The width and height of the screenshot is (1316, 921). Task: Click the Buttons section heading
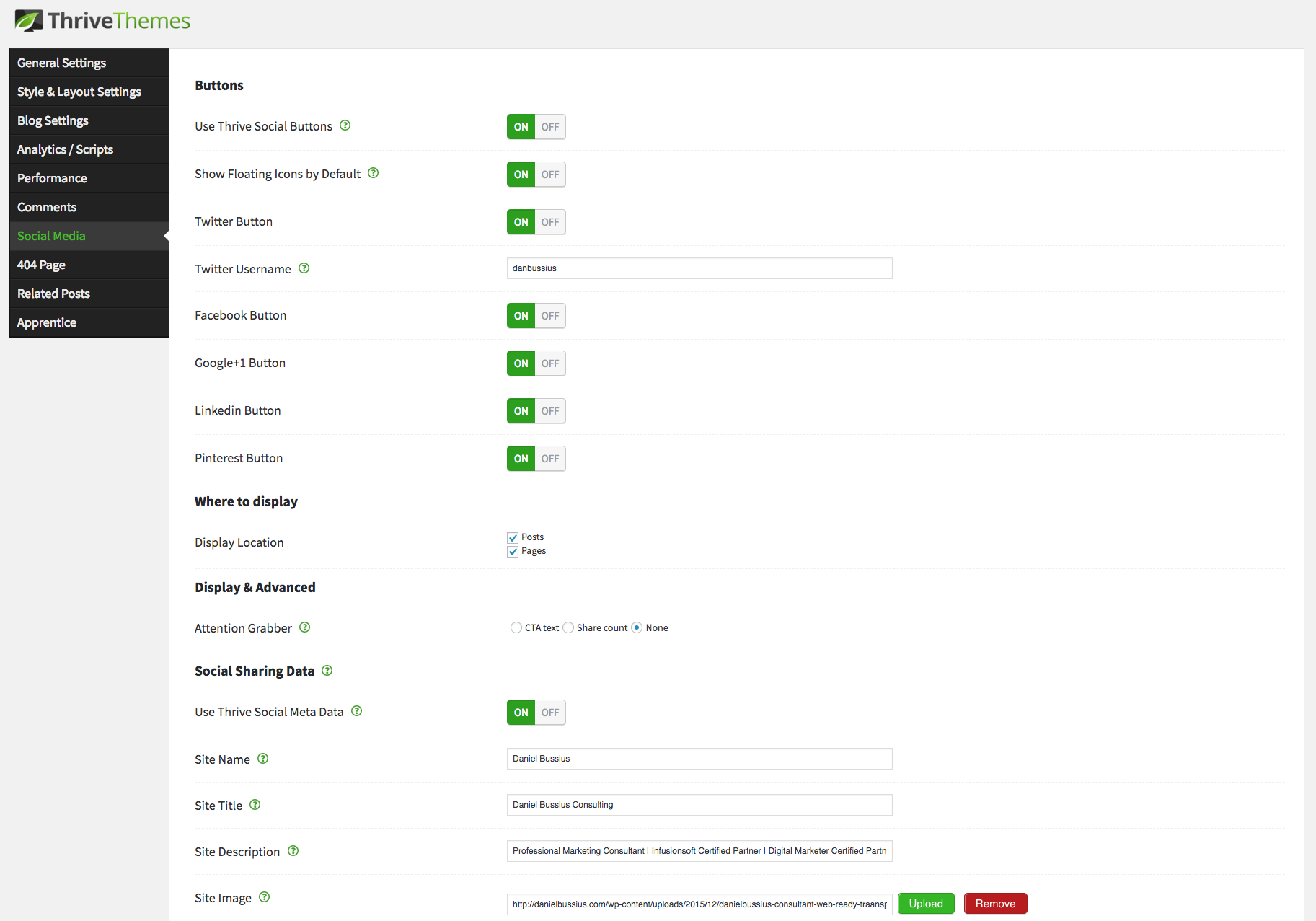click(219, 85)
